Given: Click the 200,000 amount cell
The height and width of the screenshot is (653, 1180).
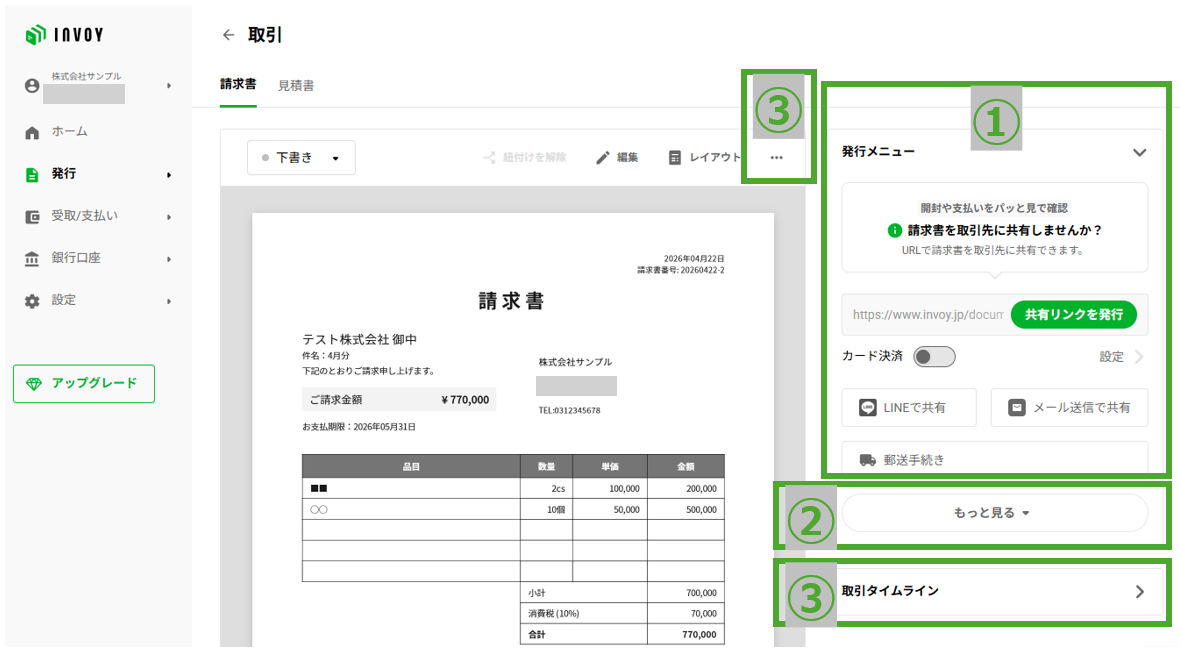Looking at the screenshot, I should click(686, 488).
